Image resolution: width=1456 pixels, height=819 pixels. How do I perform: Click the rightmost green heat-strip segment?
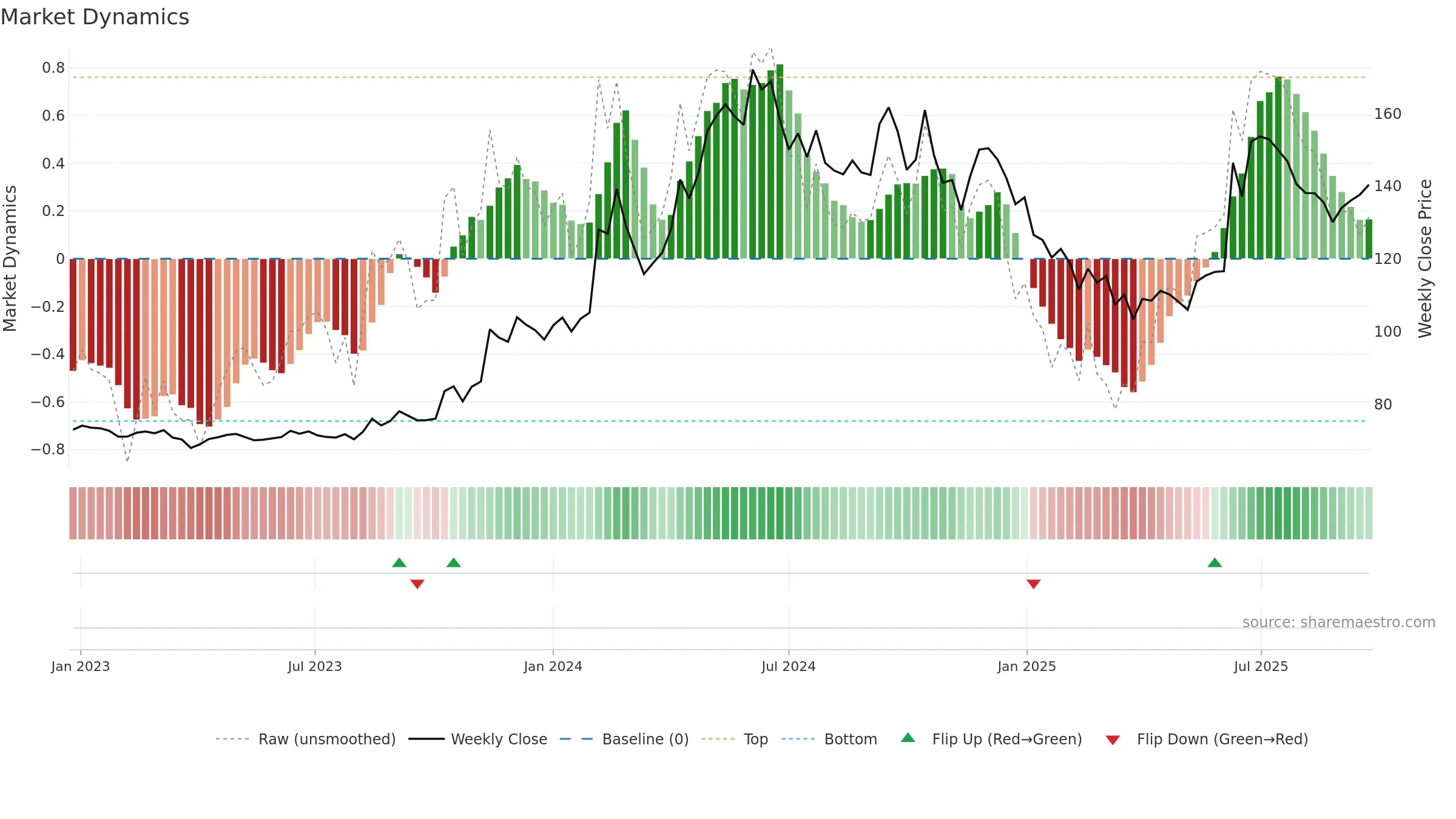(x=1369, y=513)
